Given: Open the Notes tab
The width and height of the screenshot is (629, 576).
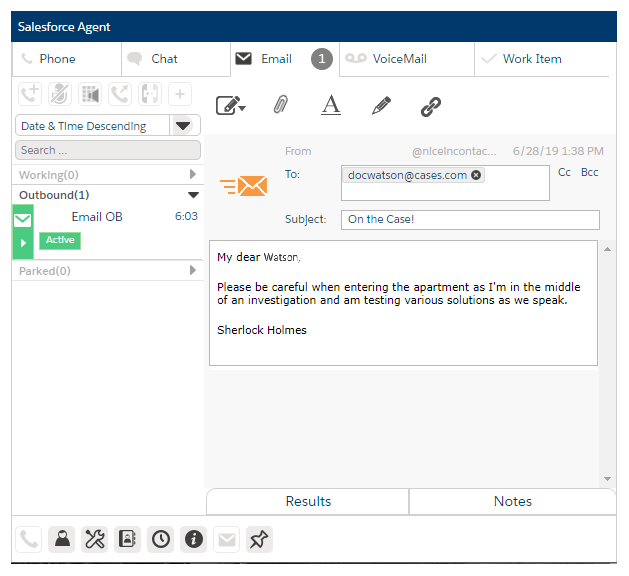Looking at the screenshot, I should click(x=512, y=501).
